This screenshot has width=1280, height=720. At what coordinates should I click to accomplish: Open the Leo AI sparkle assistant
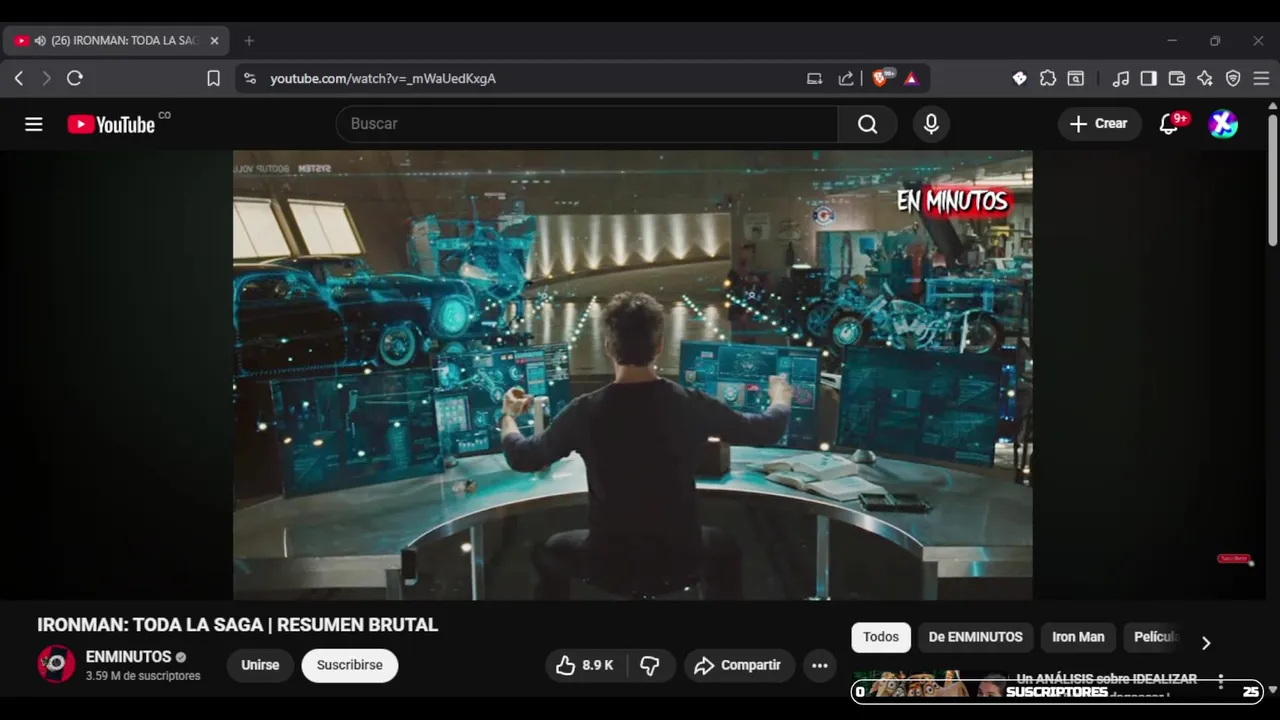(x=1205, y=78)
